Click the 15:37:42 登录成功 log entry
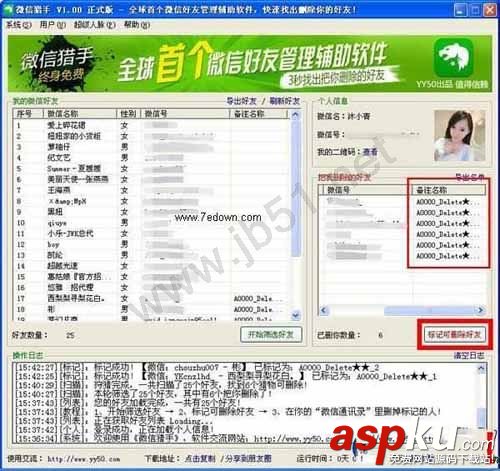This screenshot has width=500, height=471. (x=114, y=430)
